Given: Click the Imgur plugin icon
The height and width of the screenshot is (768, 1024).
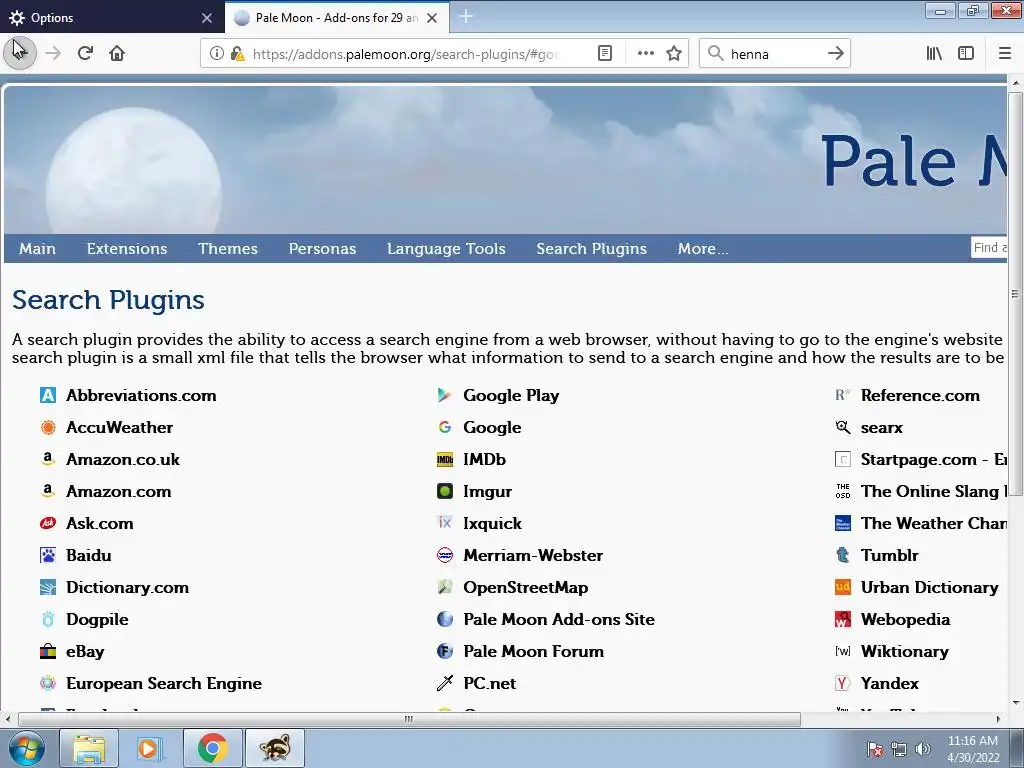Looking at the screenshot, I should click(x=445, y=491).
